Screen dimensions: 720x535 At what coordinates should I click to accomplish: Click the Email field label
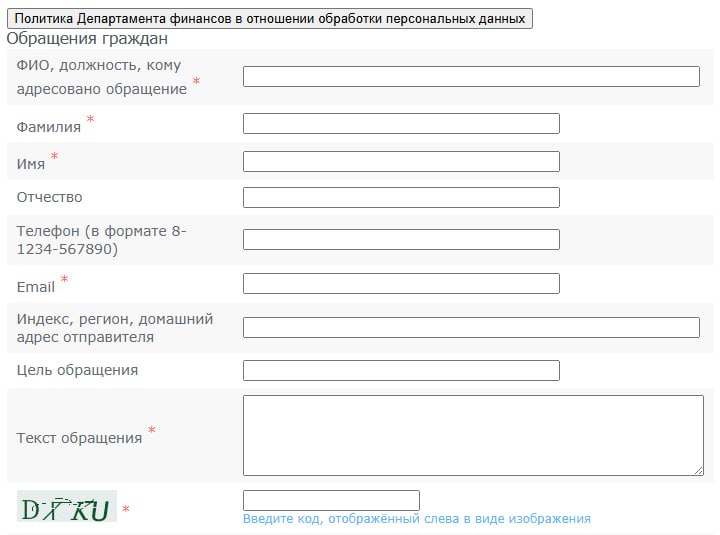(36, 287)
